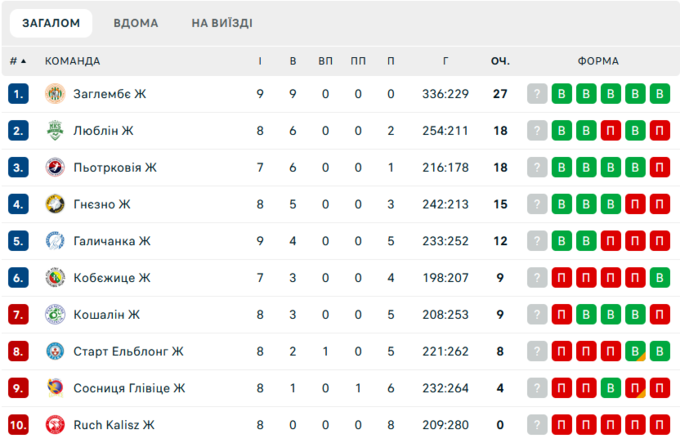
Task: Switch to the ВДОМА tab
Action: coord(135,23)
